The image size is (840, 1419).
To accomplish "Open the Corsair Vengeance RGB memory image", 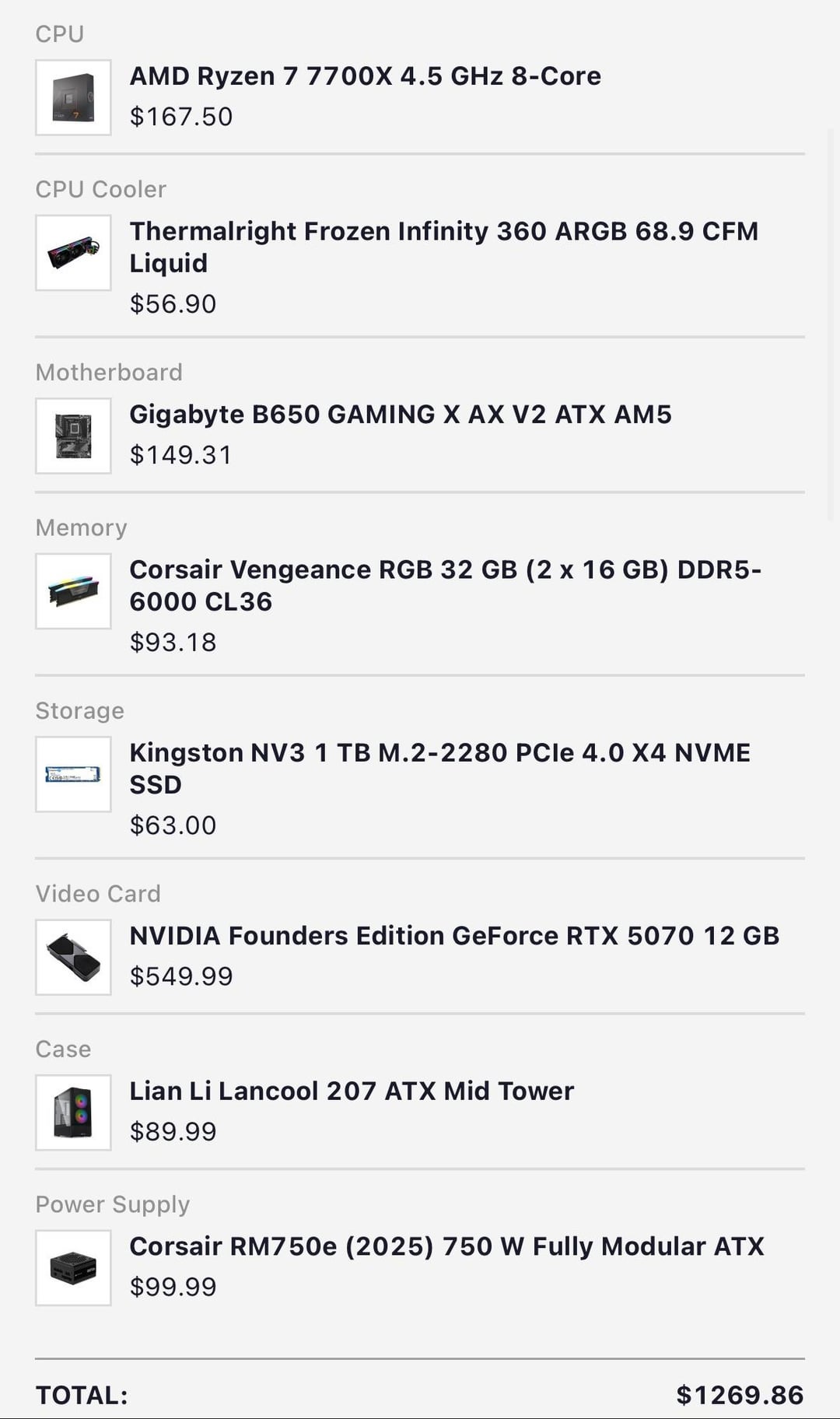I will click(x=73, y=591).
